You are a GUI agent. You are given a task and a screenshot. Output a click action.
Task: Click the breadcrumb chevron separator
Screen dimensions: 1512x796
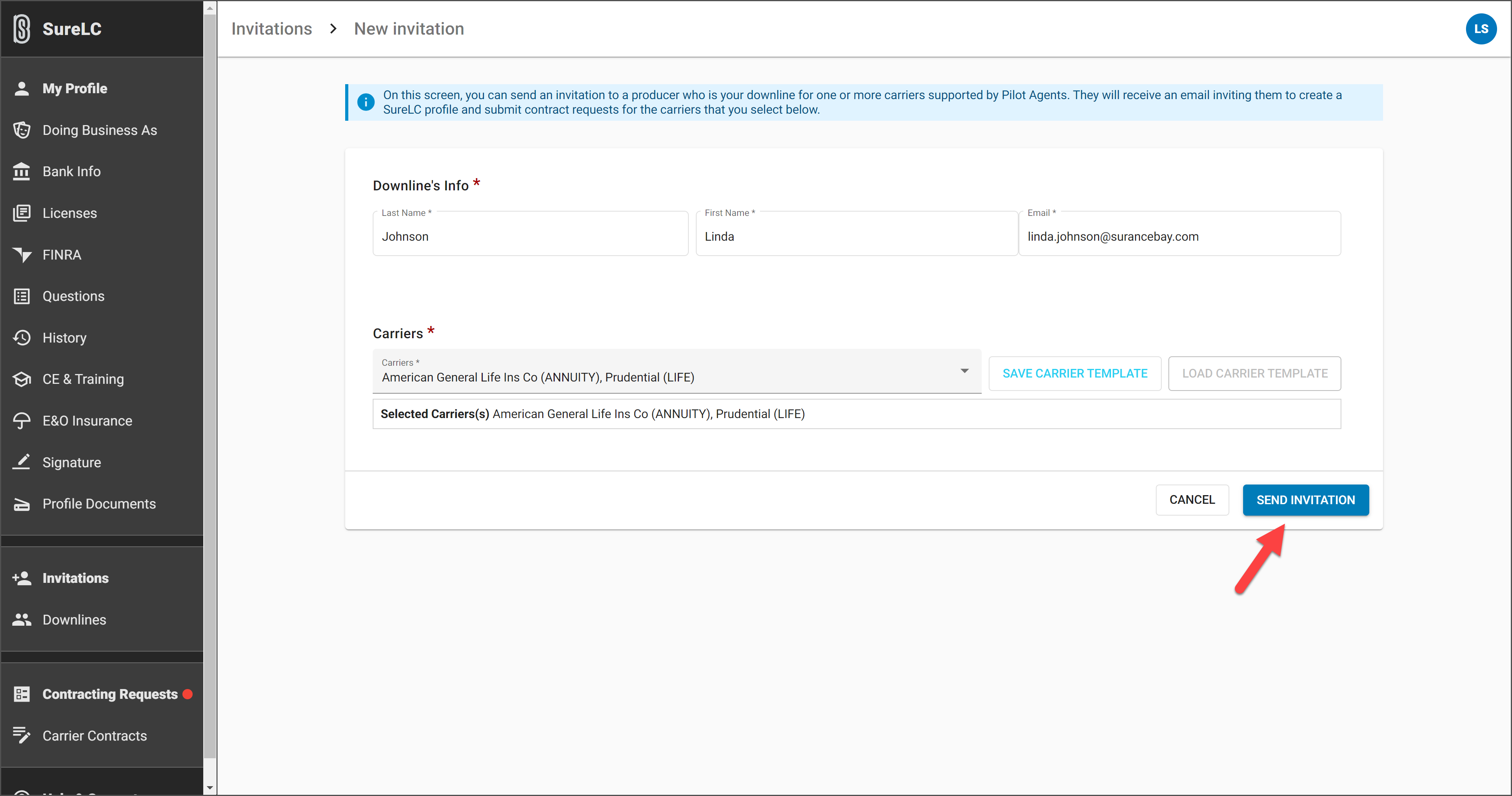(x=333, y=29)
